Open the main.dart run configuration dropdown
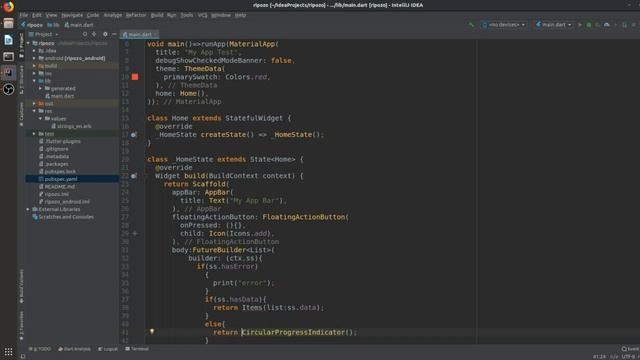The width and height of the screenshot is (640, 360). point(554,25)
